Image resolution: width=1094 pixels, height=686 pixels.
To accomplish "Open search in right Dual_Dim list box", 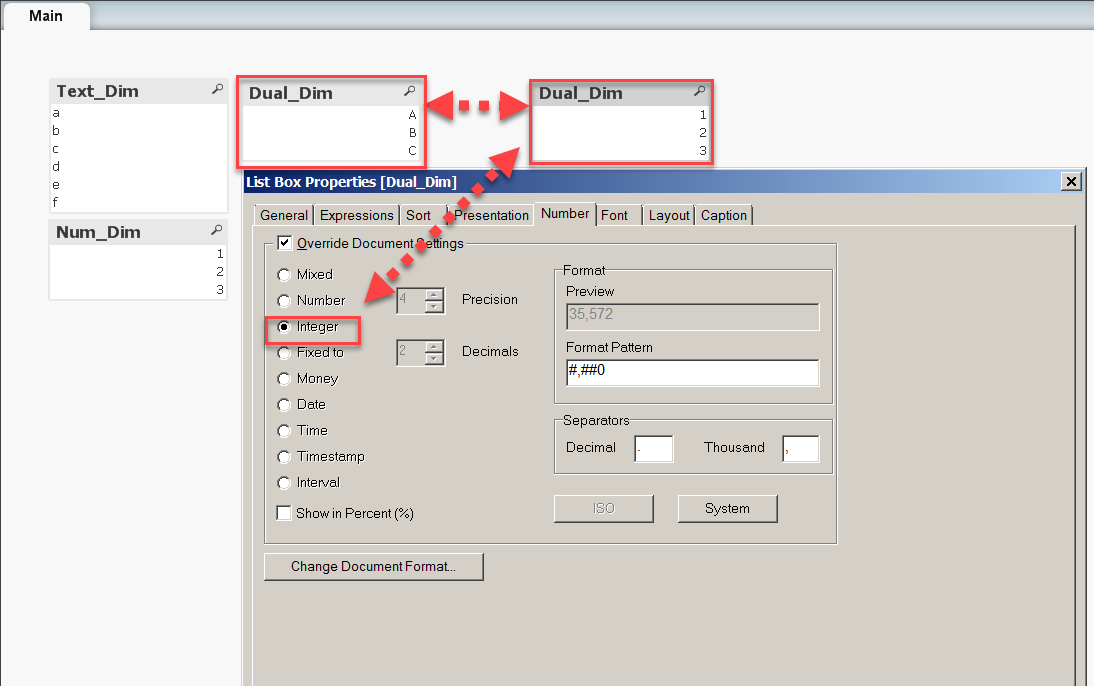I will [699, 92].
